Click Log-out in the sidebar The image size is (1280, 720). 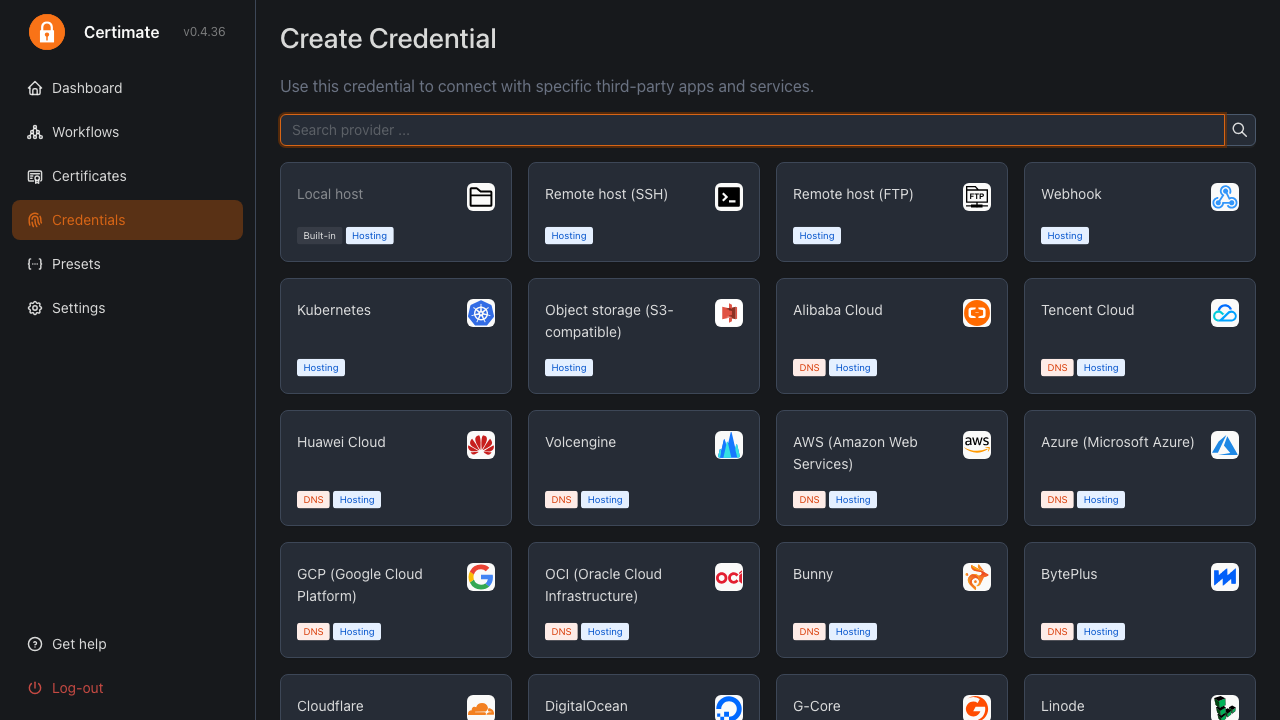coord(127,688)
